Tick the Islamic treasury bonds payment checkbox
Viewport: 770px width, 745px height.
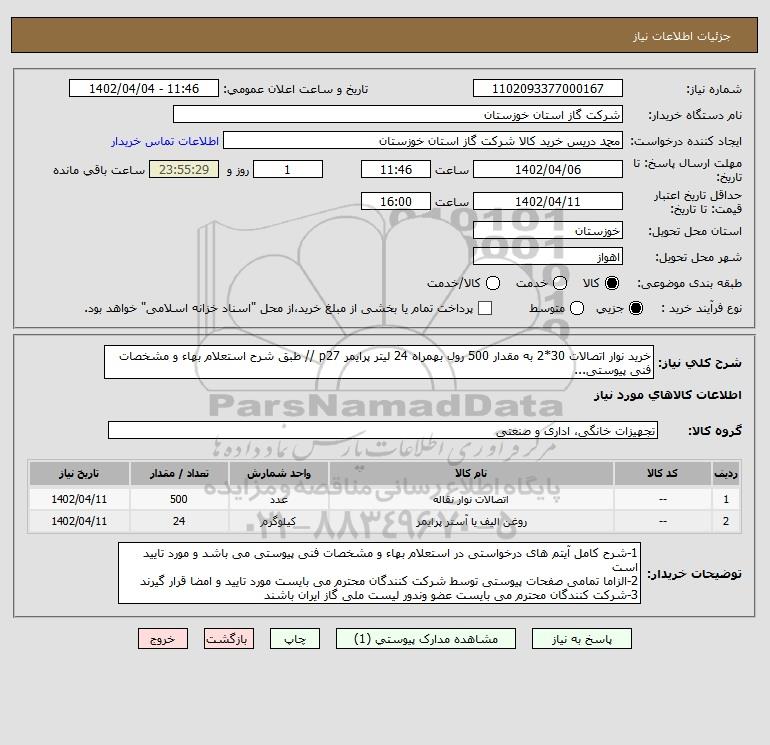tap(485, 308)
